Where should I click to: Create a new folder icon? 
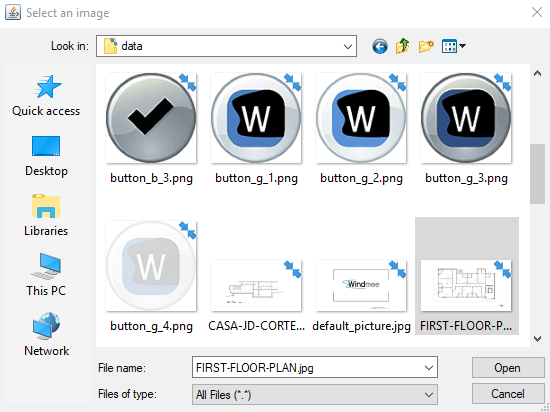pyautogui.click(x=426, y=46)
